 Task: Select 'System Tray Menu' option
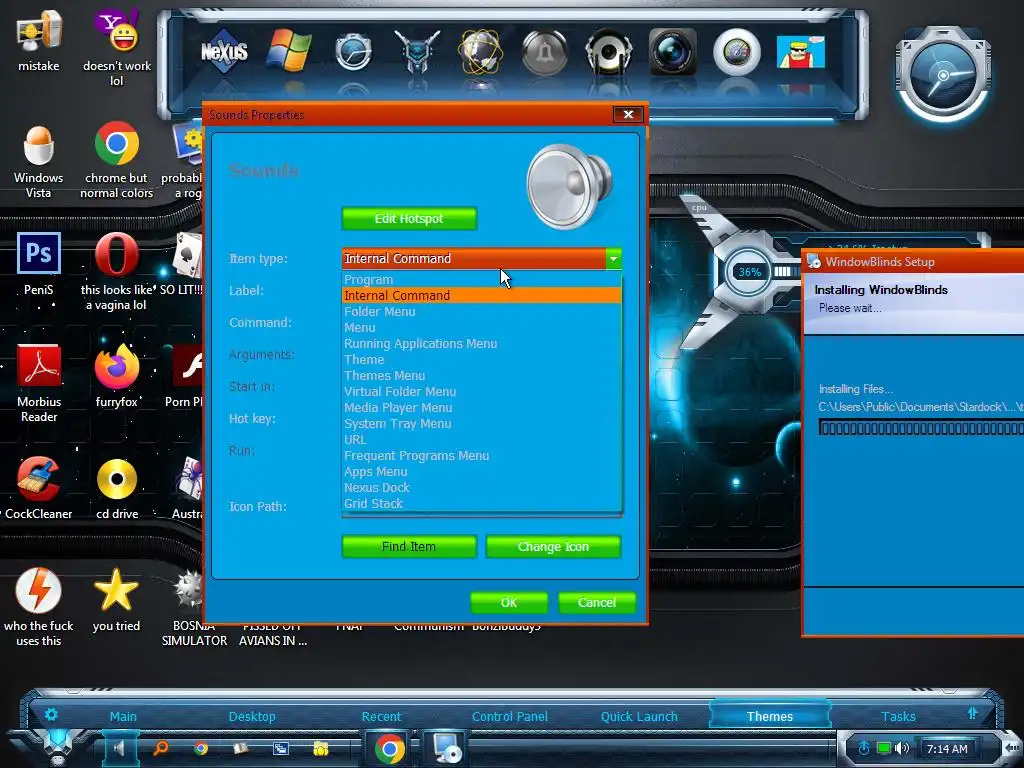(481, 423)
